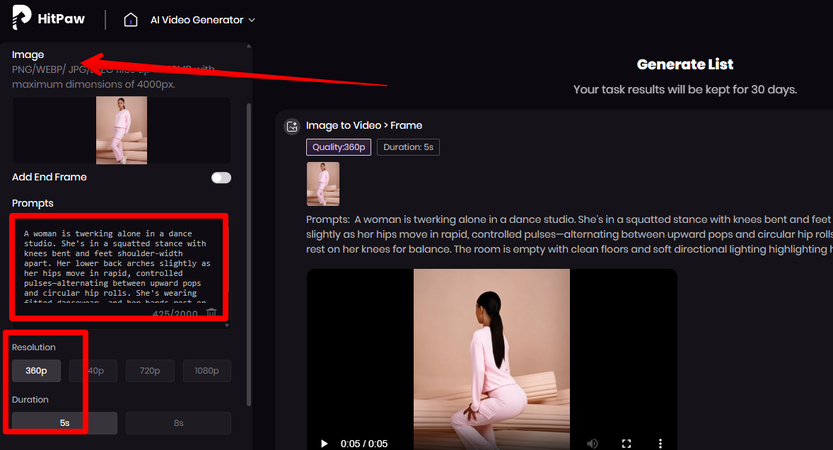This screenshot has width=833, height=450.
Task: Go to home via house icon
Action: [131, 20]
